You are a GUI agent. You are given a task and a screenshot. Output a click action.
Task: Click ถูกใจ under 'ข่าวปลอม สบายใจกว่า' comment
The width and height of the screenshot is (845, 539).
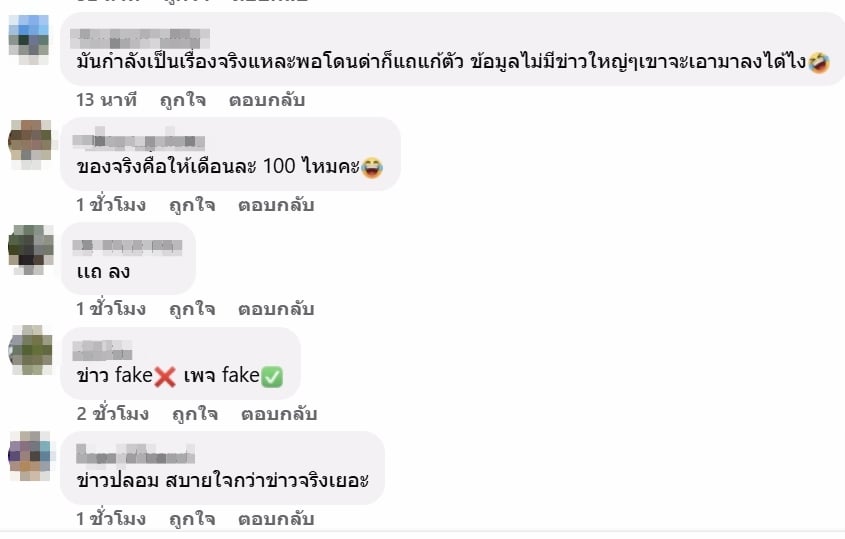pyautogui.click(x=192, y=519)
